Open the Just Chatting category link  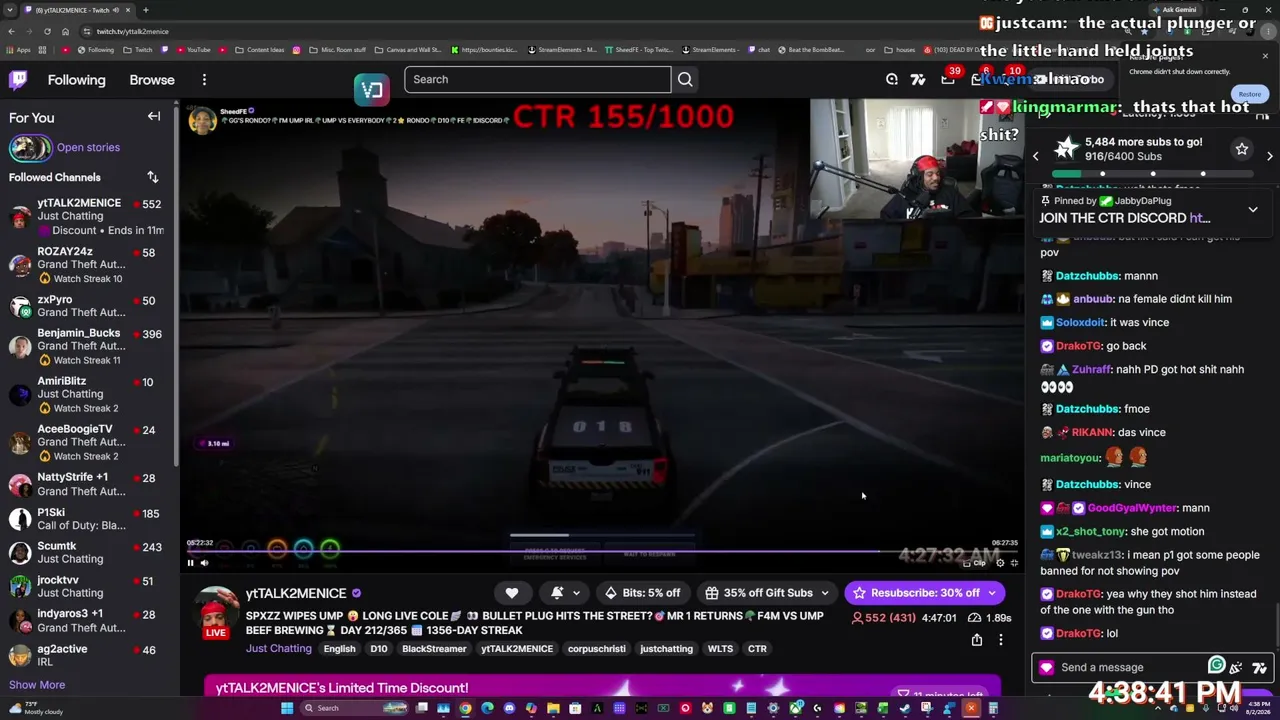(x=279, y=649)
